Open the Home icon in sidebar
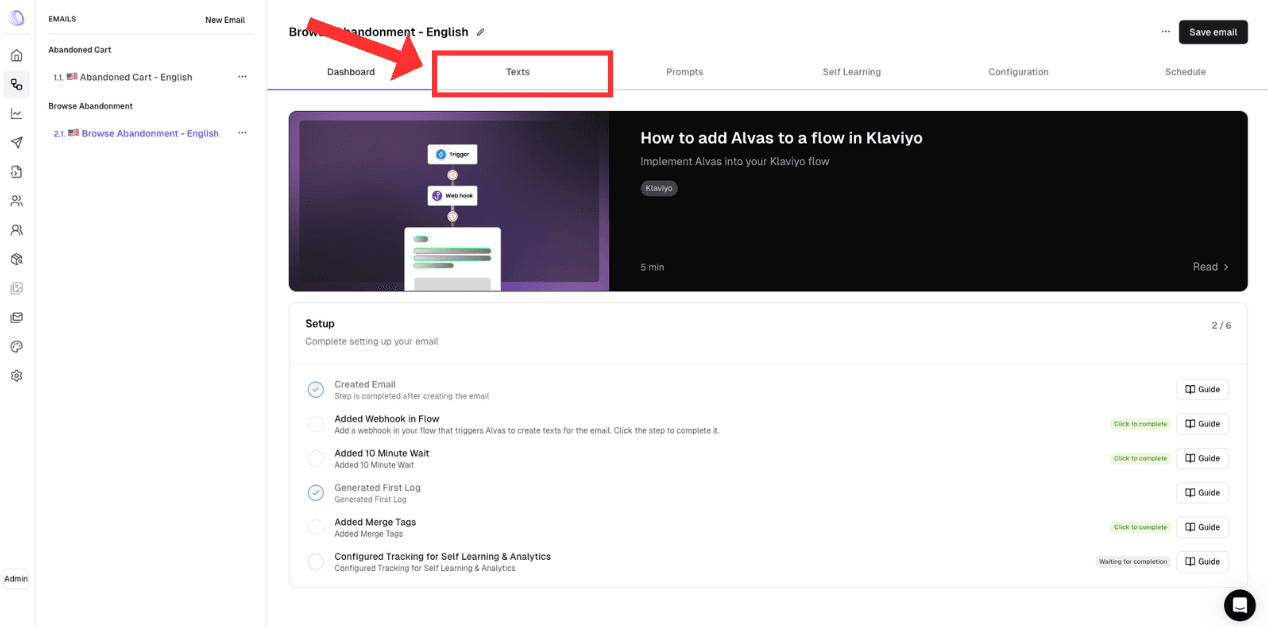1268x627 pixels. point(16,55)
